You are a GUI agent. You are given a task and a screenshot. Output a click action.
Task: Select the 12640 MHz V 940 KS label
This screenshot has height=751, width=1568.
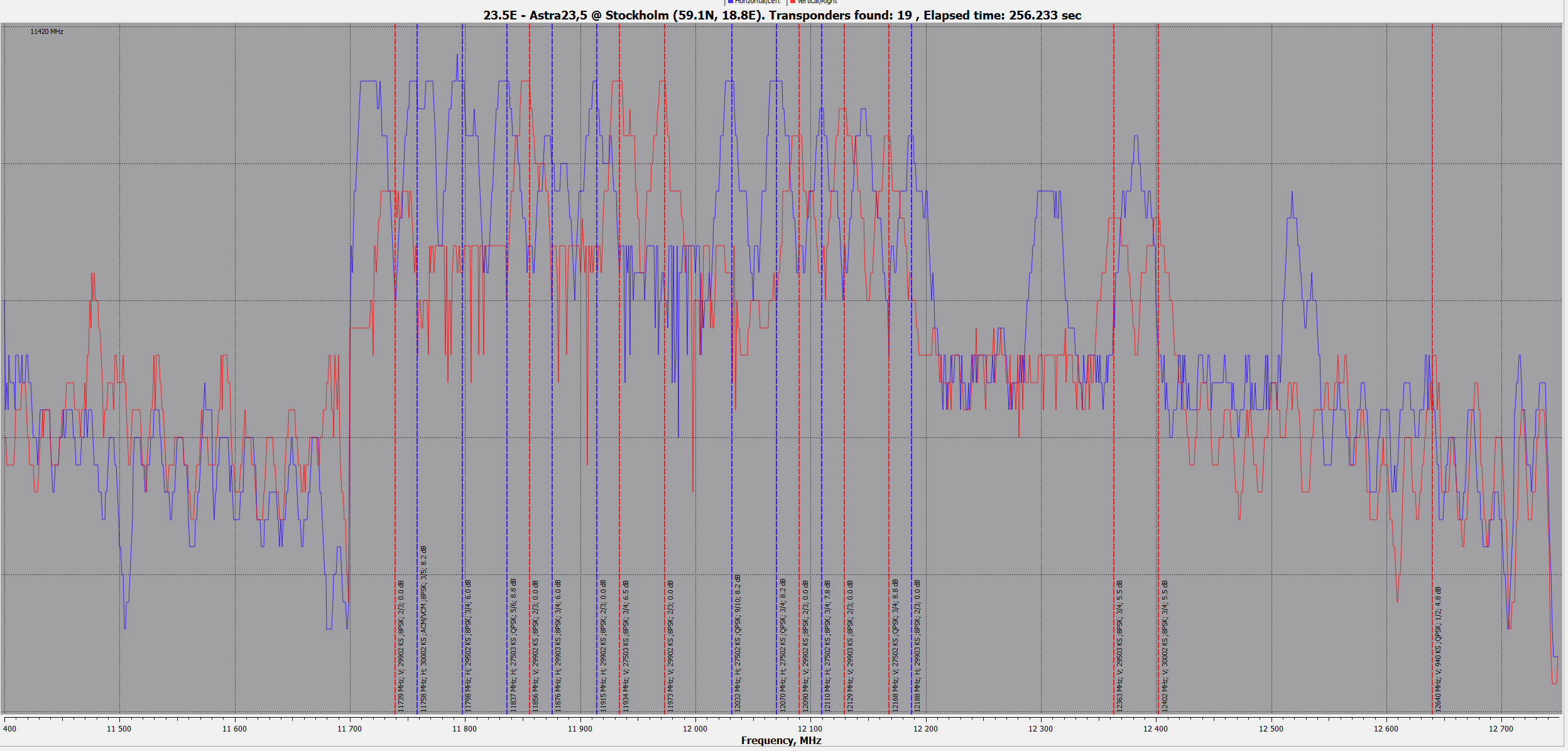pos(1438,649)
